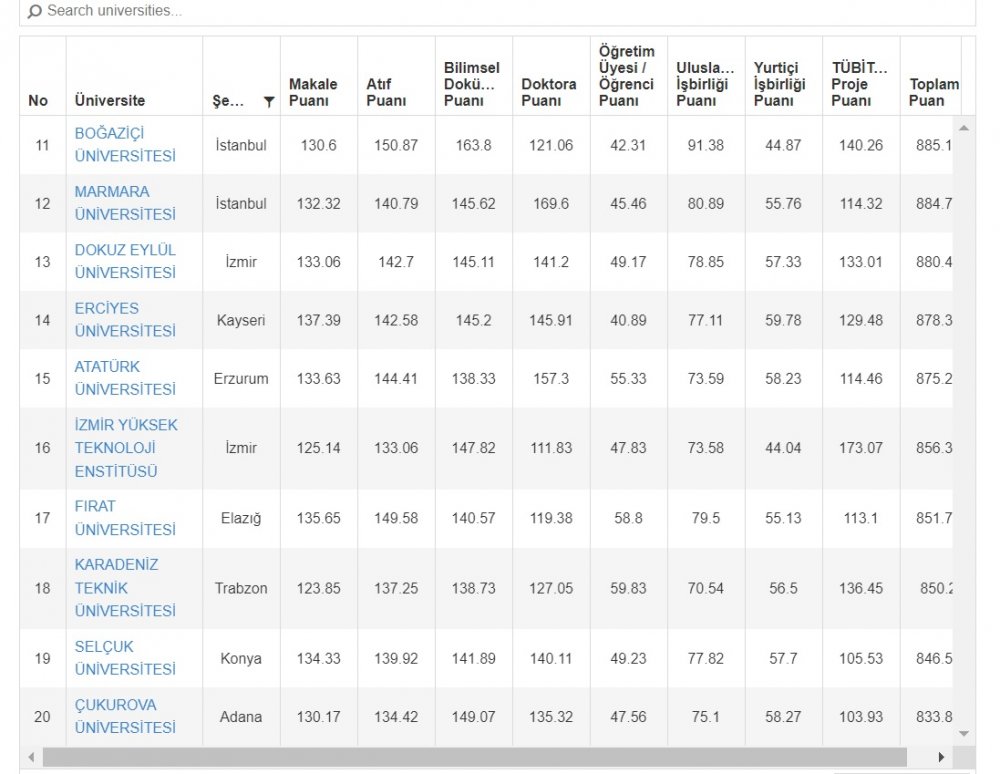This screenshot has height=774, width=1000.
Task: Click the vertical scrollbar down arrow
Action: tap(964, 734)
